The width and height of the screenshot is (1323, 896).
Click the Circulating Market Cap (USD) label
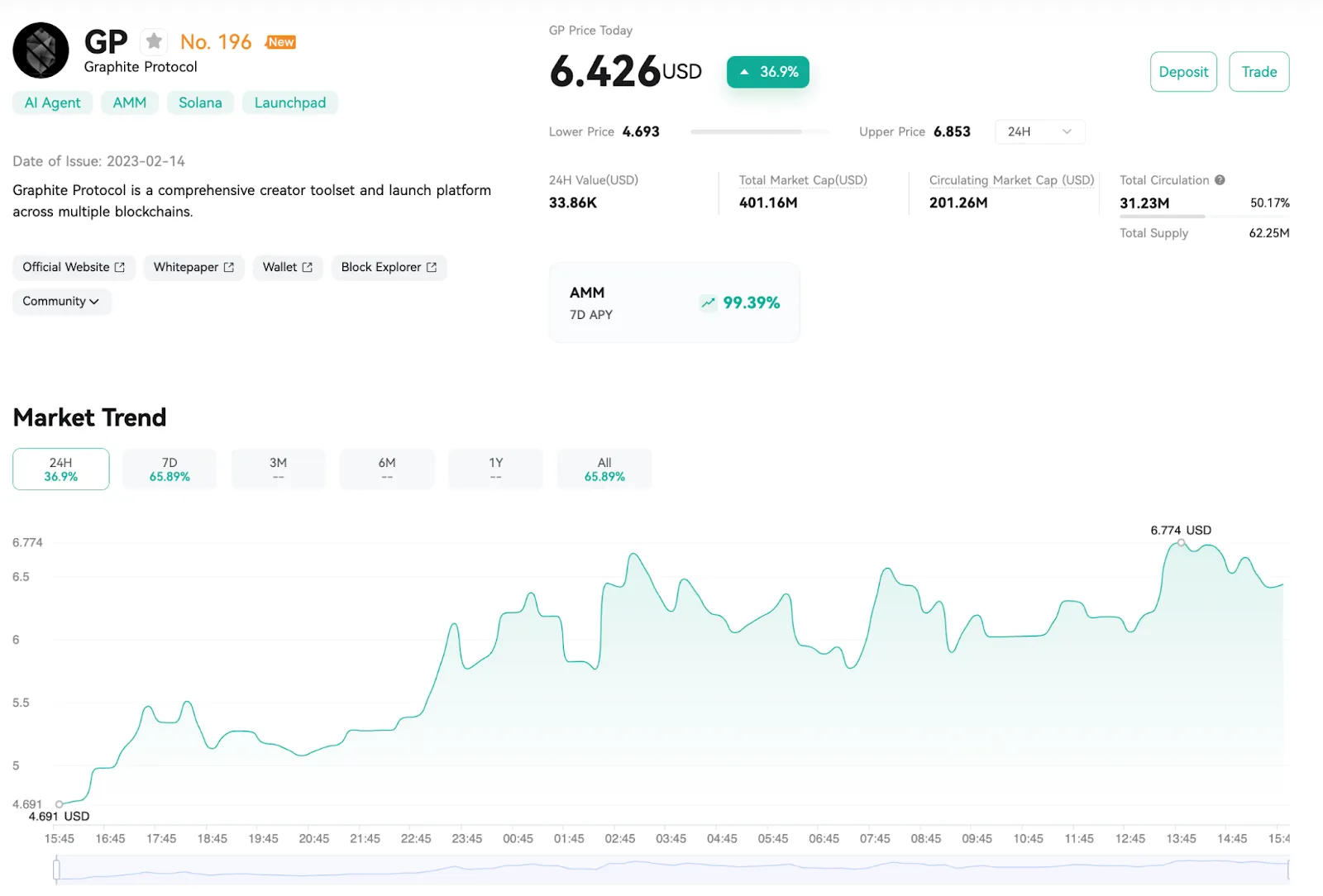pos(1011,180)
